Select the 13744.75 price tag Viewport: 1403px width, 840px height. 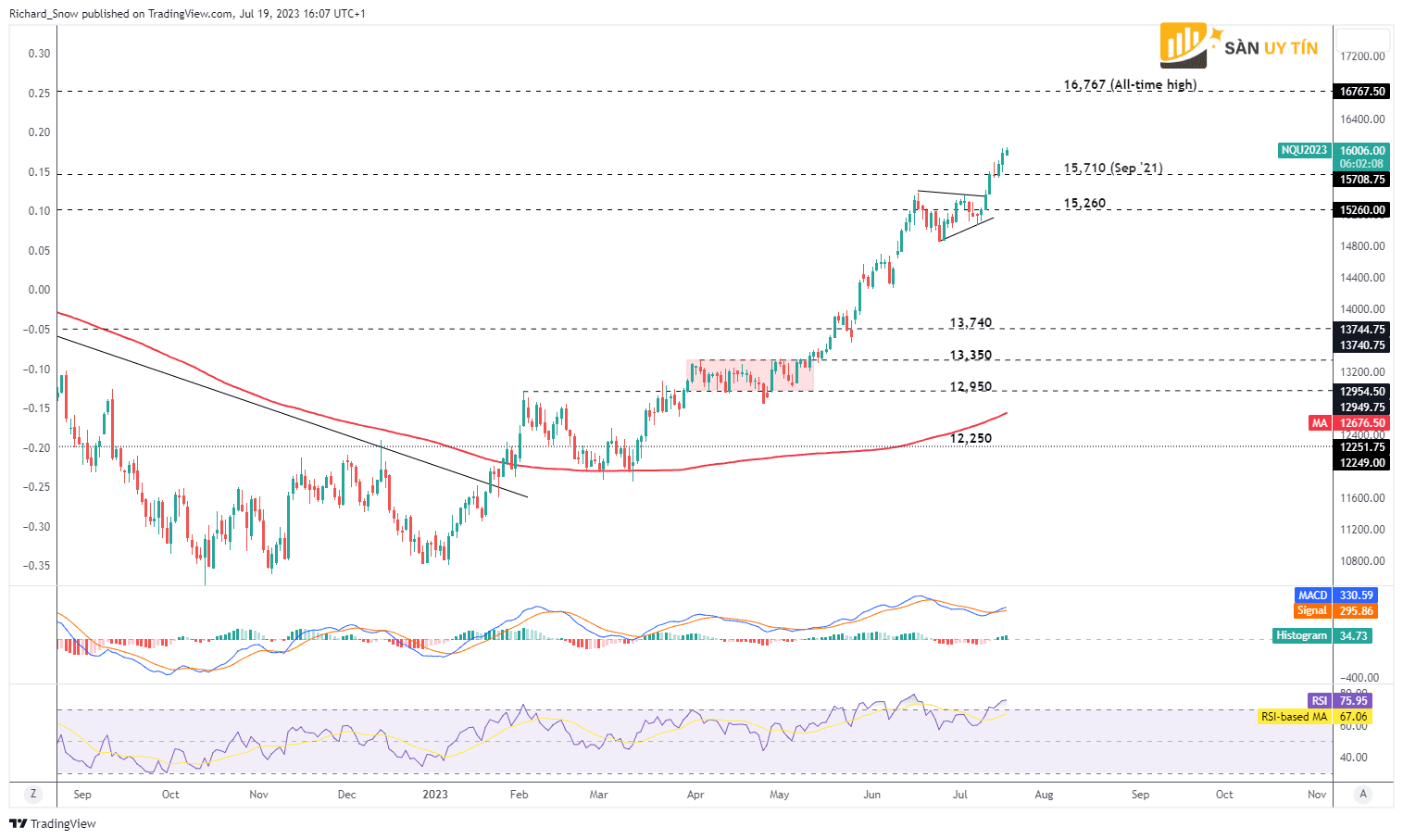tap(1362, 330)
